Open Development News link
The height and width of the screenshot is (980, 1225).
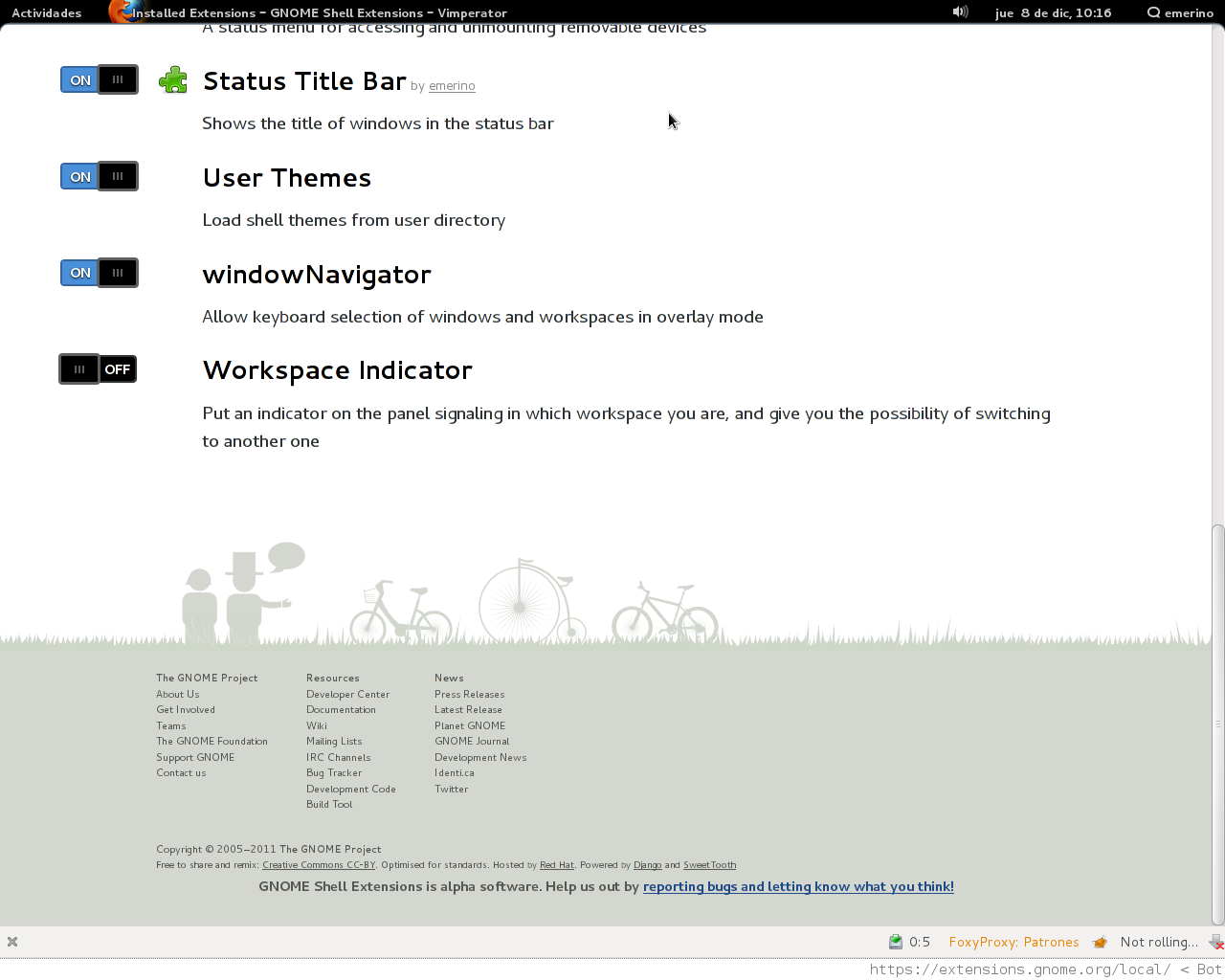pyautogui.click(x=480, y=757)
